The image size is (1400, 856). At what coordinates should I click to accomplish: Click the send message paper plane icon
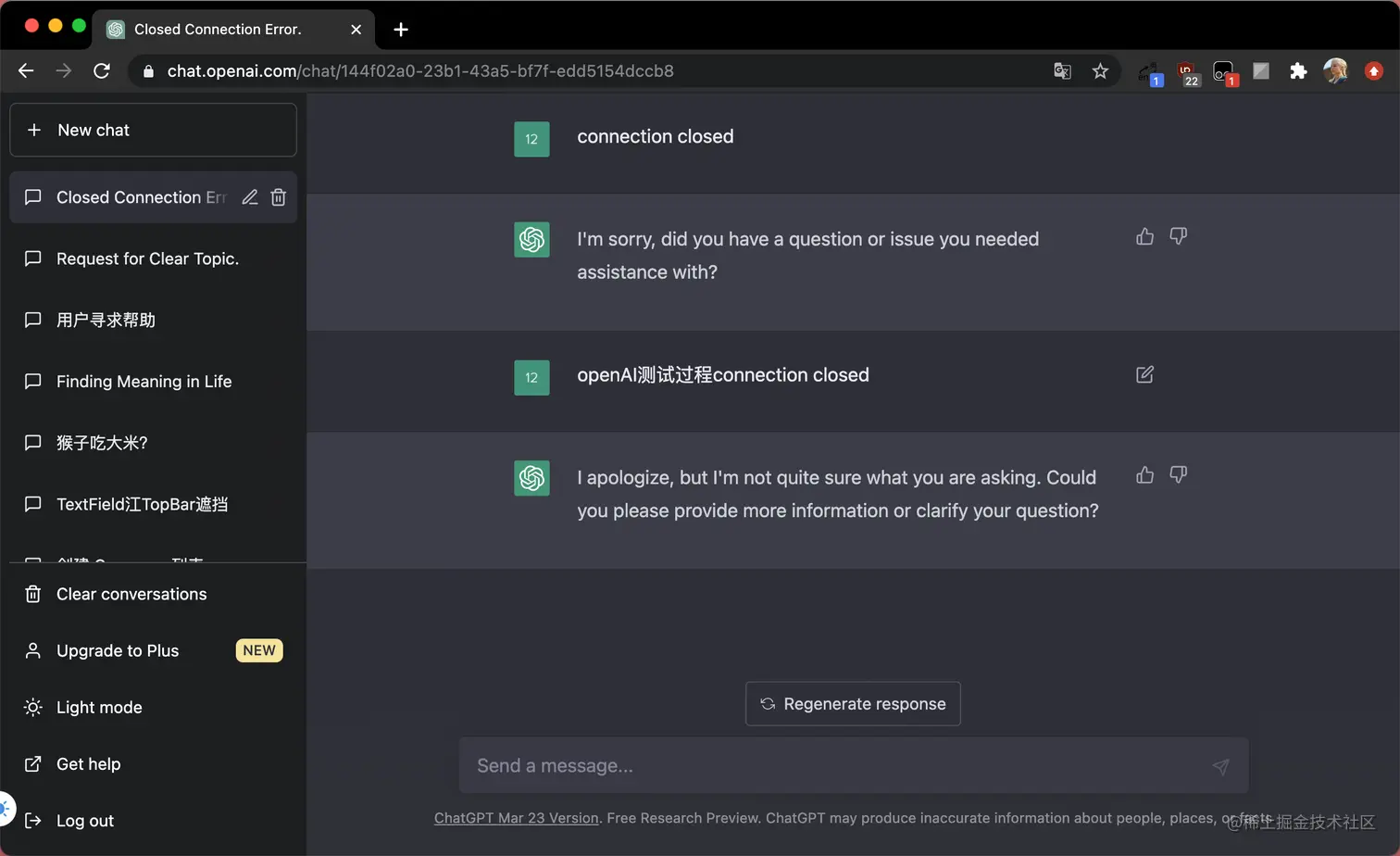(x=1220, y=766)
